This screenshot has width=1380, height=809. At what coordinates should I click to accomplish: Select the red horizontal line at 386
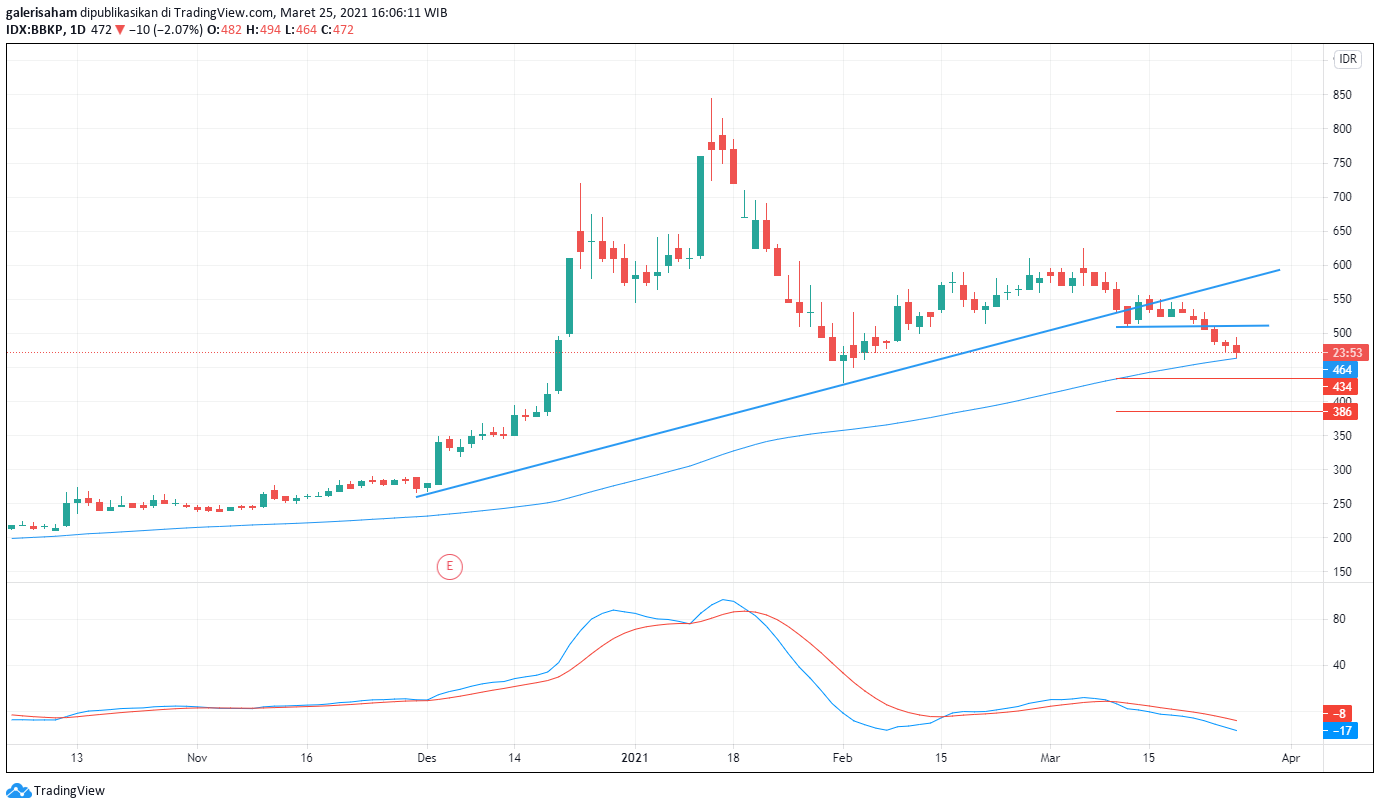[x=1219, y=411]
